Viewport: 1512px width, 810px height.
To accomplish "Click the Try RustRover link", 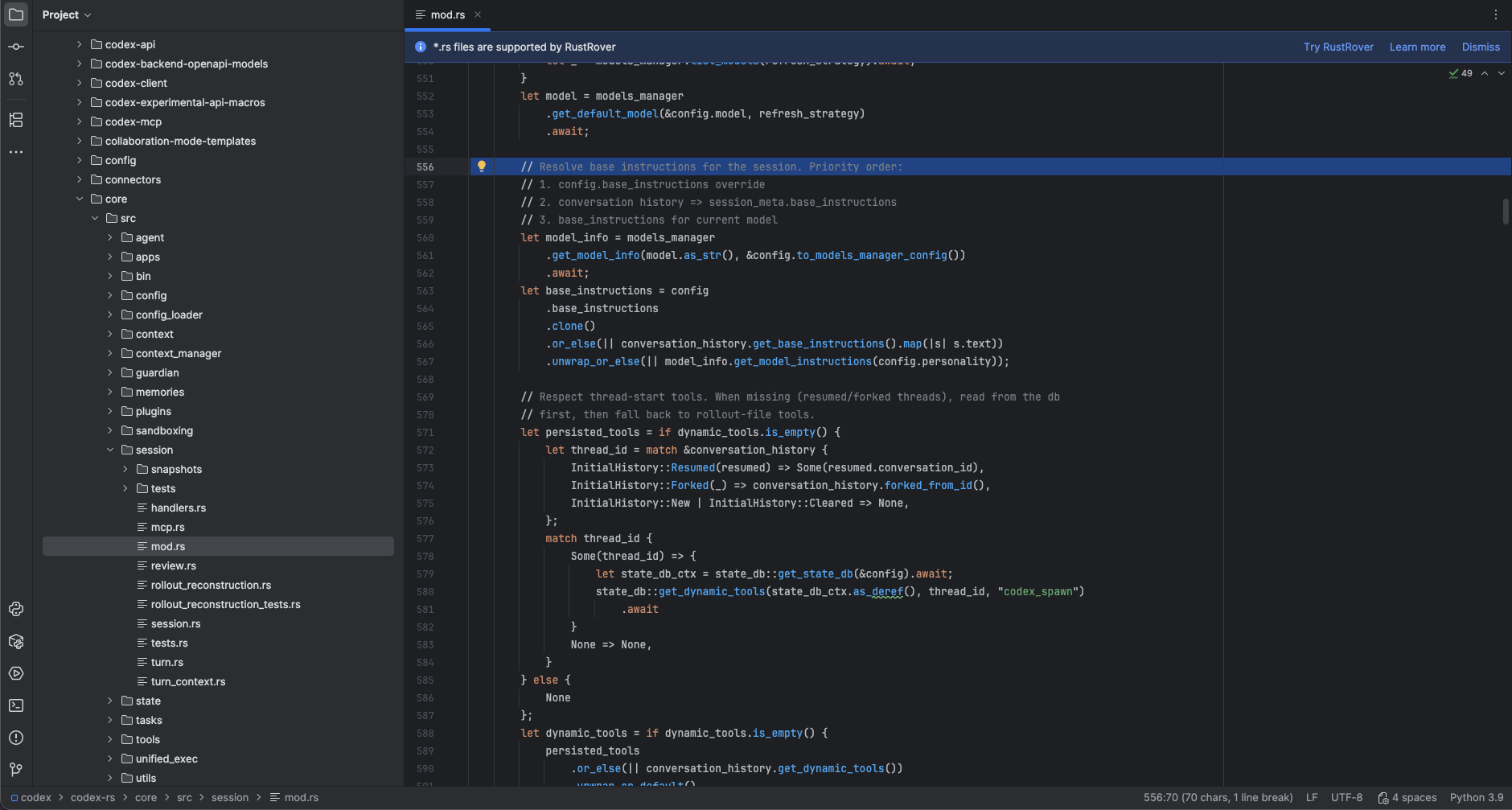I will click(x=1338, y=47).
